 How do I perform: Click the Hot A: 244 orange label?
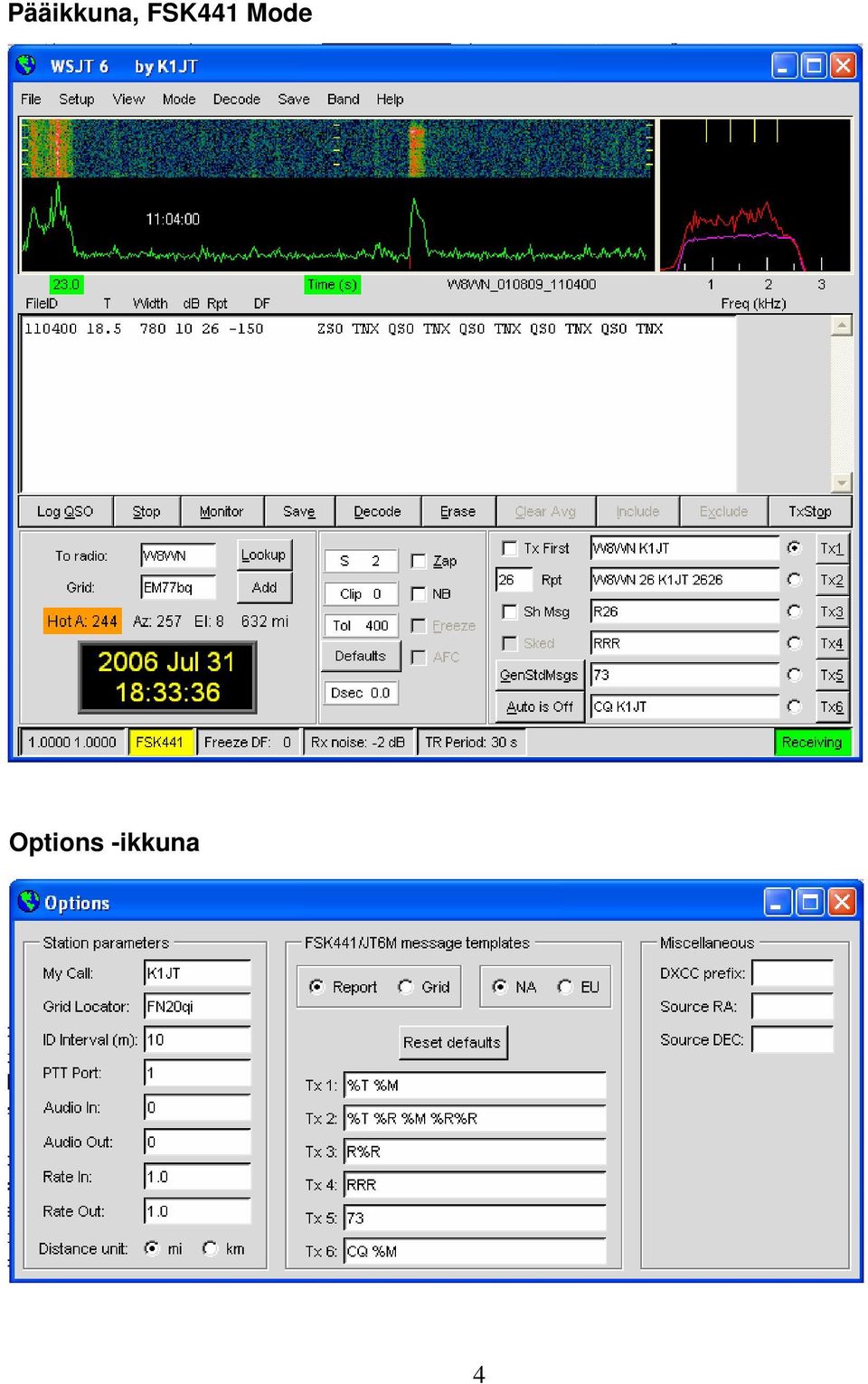click(x=82, y=621)
